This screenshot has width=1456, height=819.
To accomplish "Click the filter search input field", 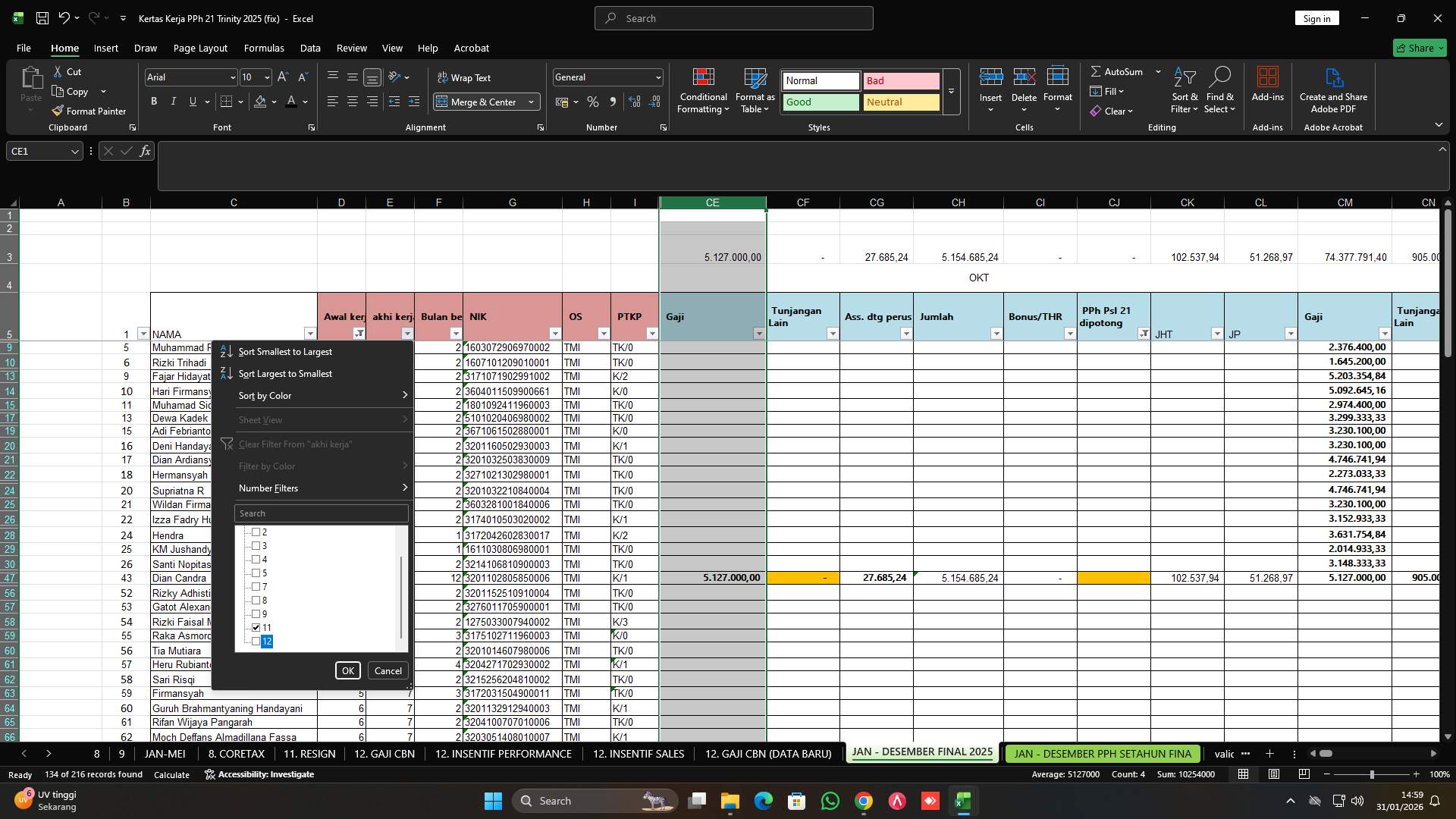I will [320, 513].
